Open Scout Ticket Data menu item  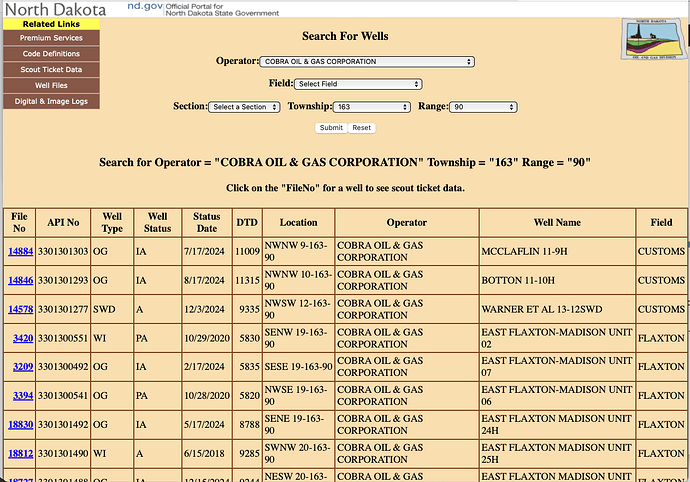(51, 70)
